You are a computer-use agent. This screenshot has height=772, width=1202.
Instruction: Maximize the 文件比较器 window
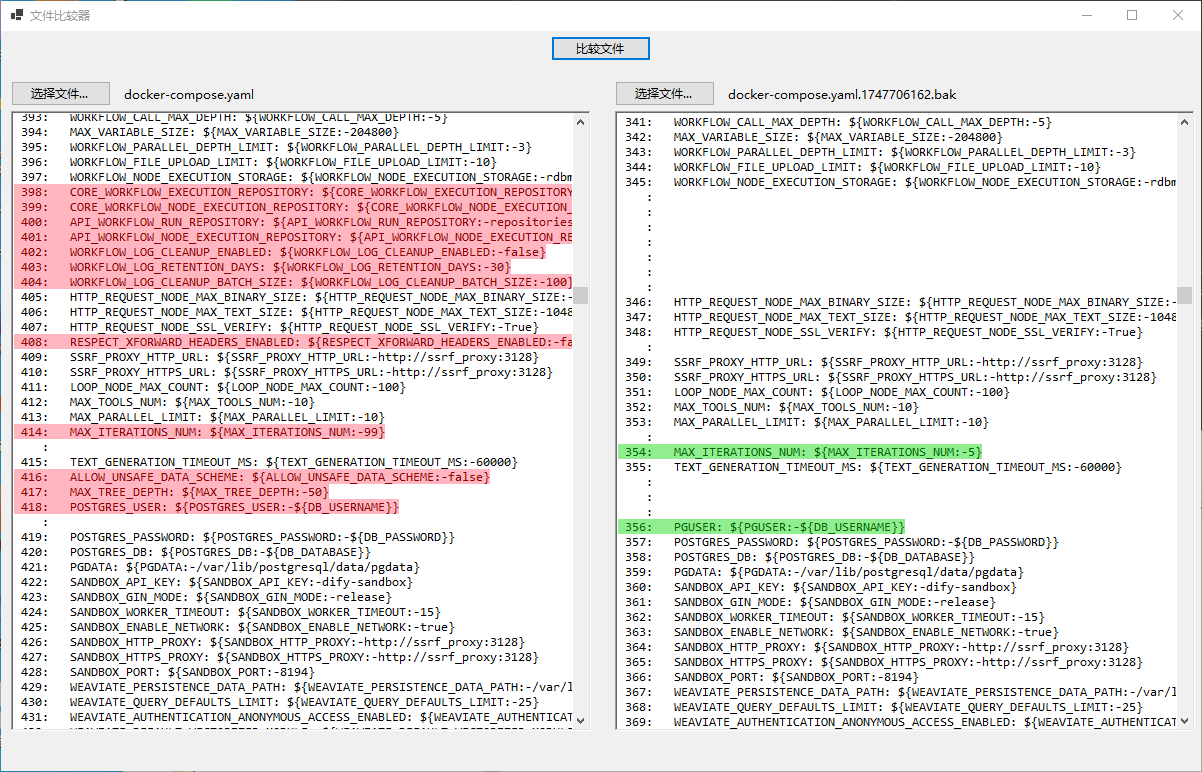click(1132, 15)
